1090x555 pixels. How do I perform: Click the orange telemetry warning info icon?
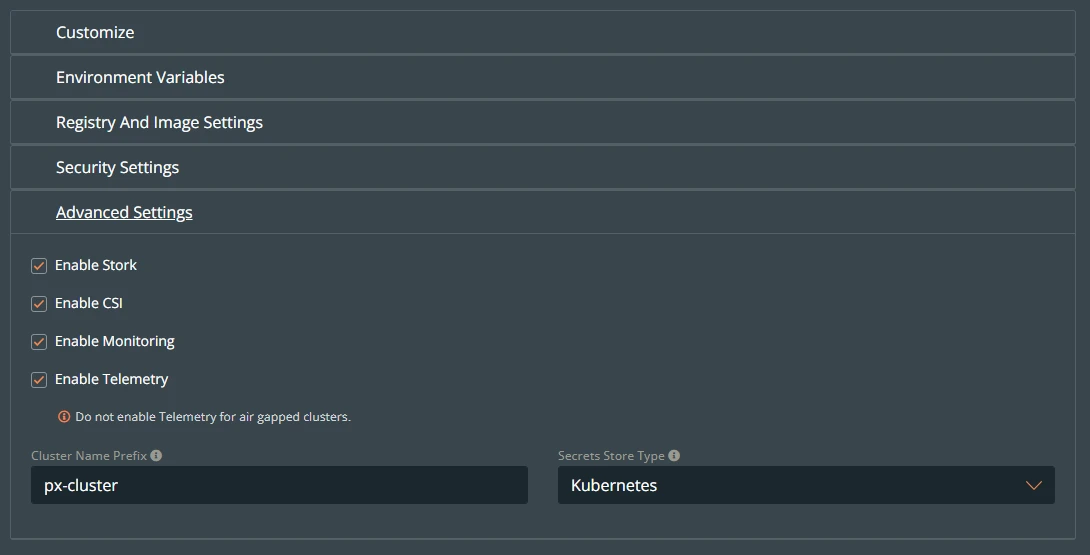(64, 417)
